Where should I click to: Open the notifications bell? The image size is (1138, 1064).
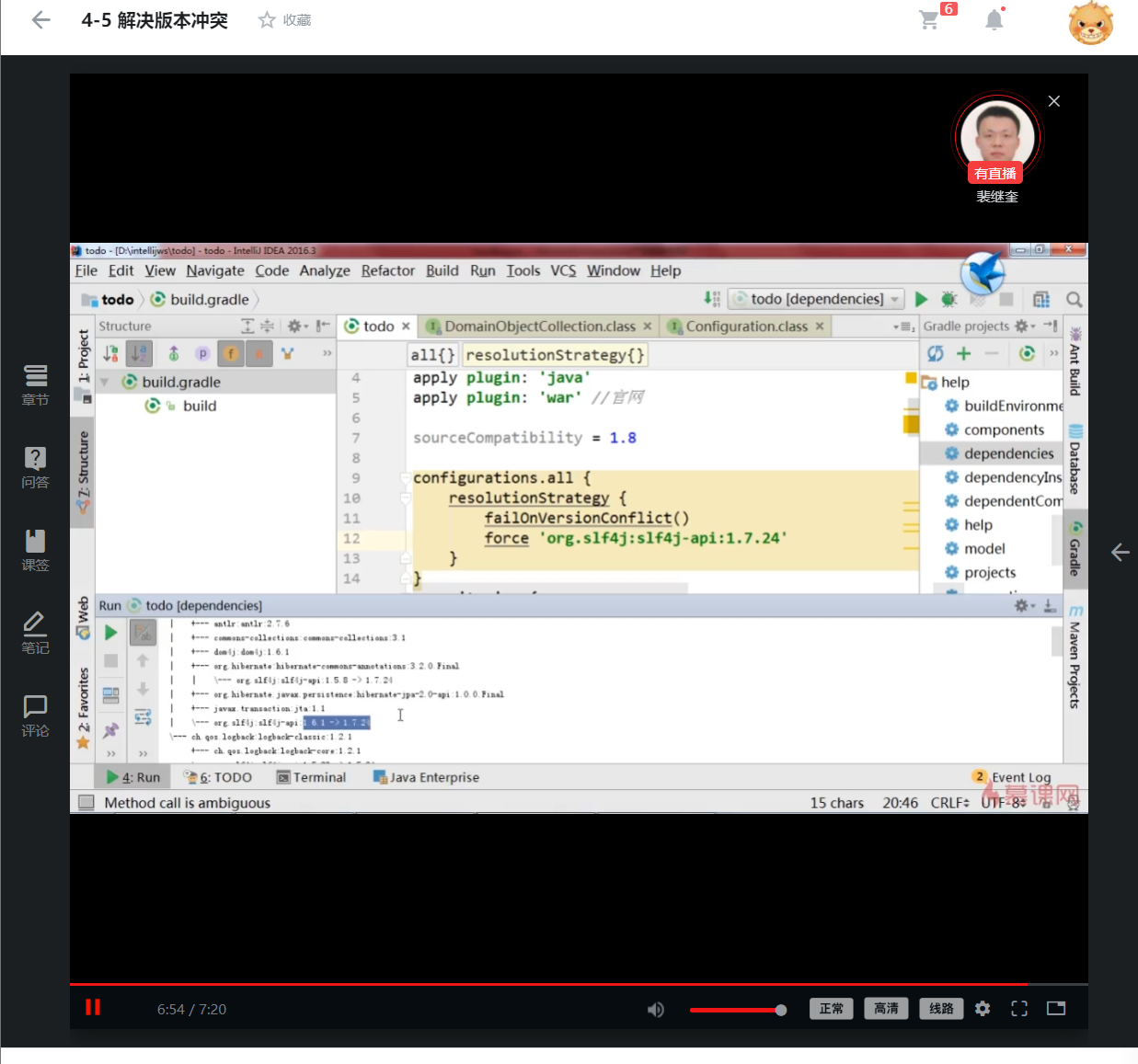(x=994, y=19)
